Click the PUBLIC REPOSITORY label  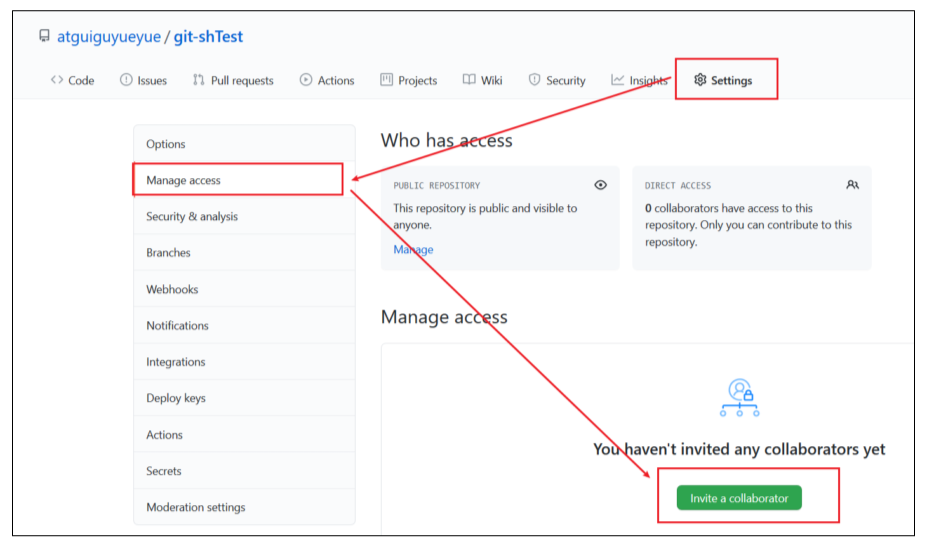pyautogui.click(x=436, y=186)
